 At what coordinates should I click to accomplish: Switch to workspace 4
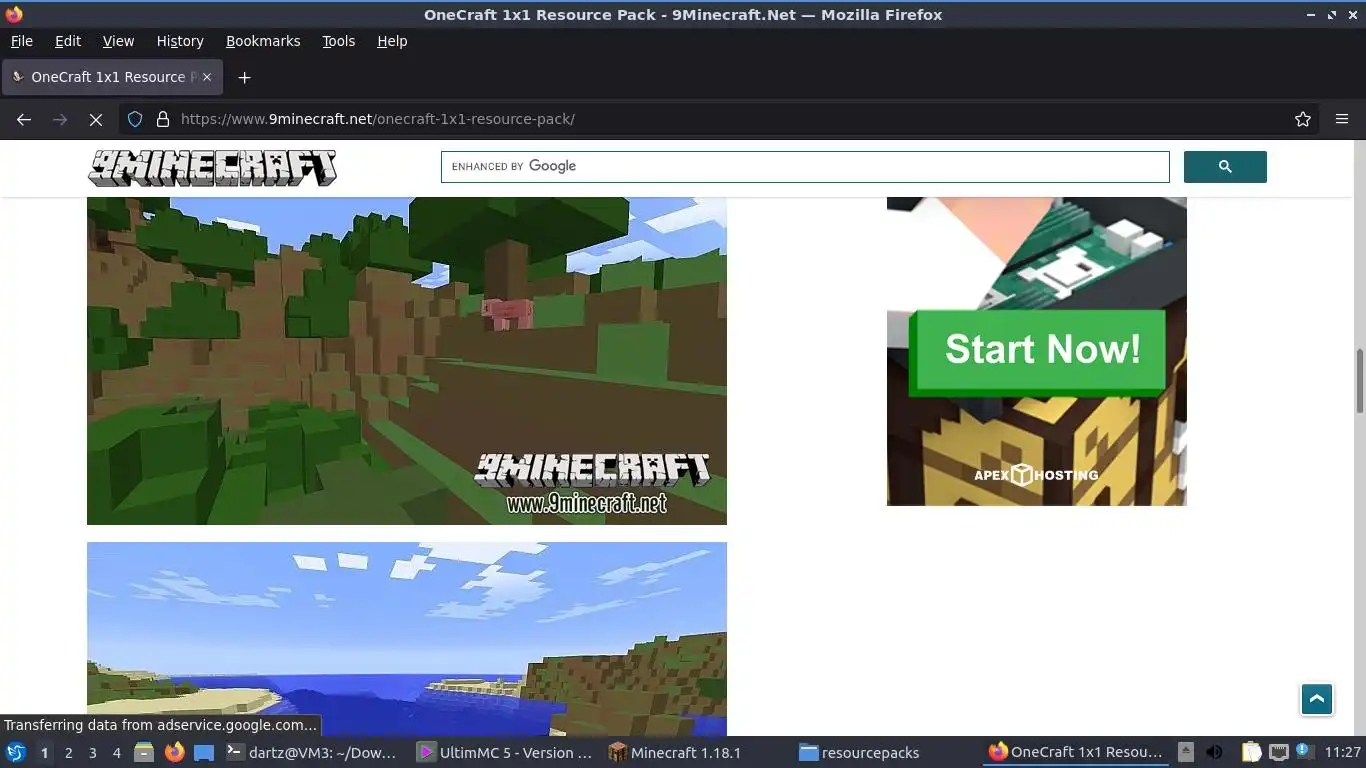tap(116, 752)
